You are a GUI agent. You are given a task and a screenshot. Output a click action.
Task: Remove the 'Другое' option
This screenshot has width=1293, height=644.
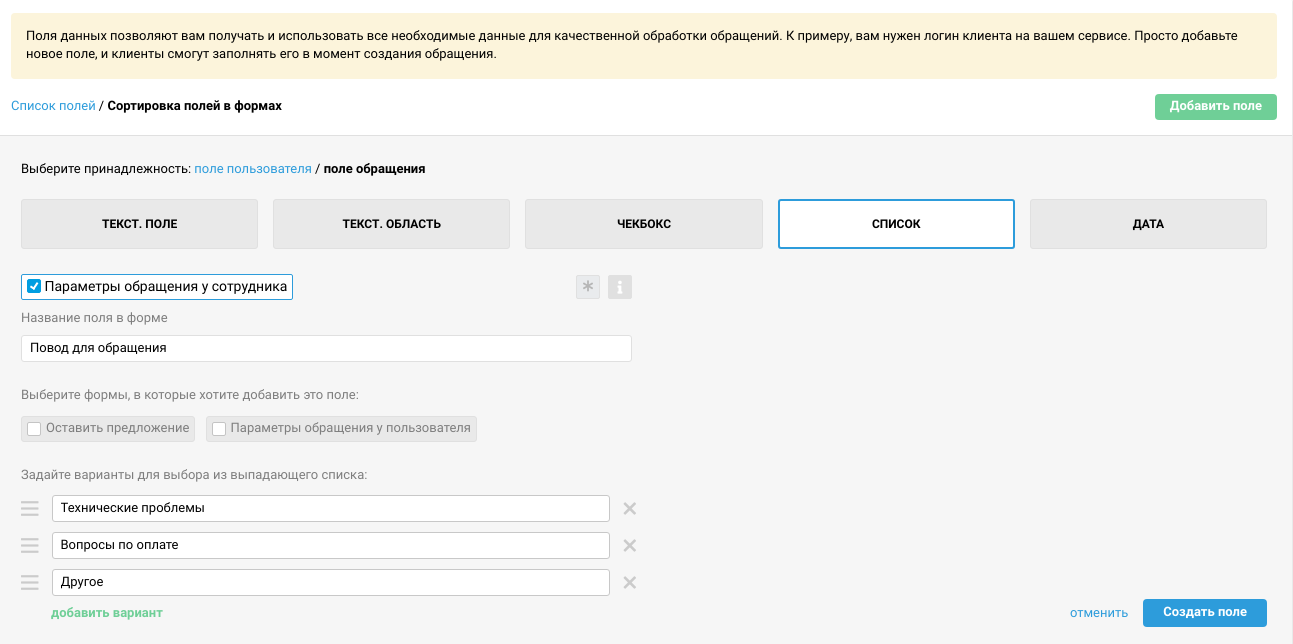(630, 582)
